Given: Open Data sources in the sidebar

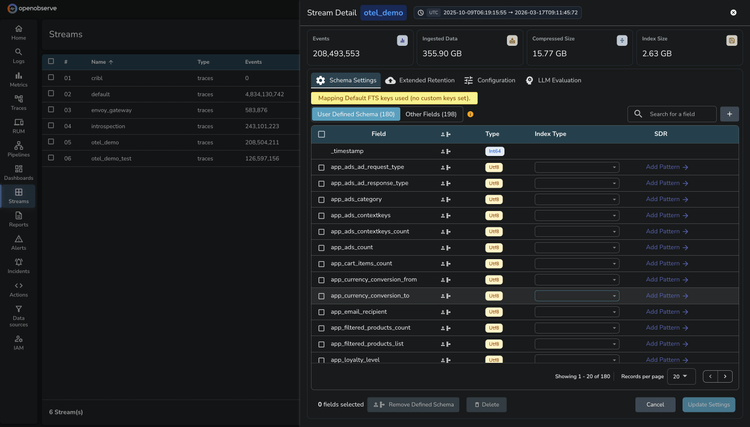Looking at the screenshot, I should pos(18,316).
